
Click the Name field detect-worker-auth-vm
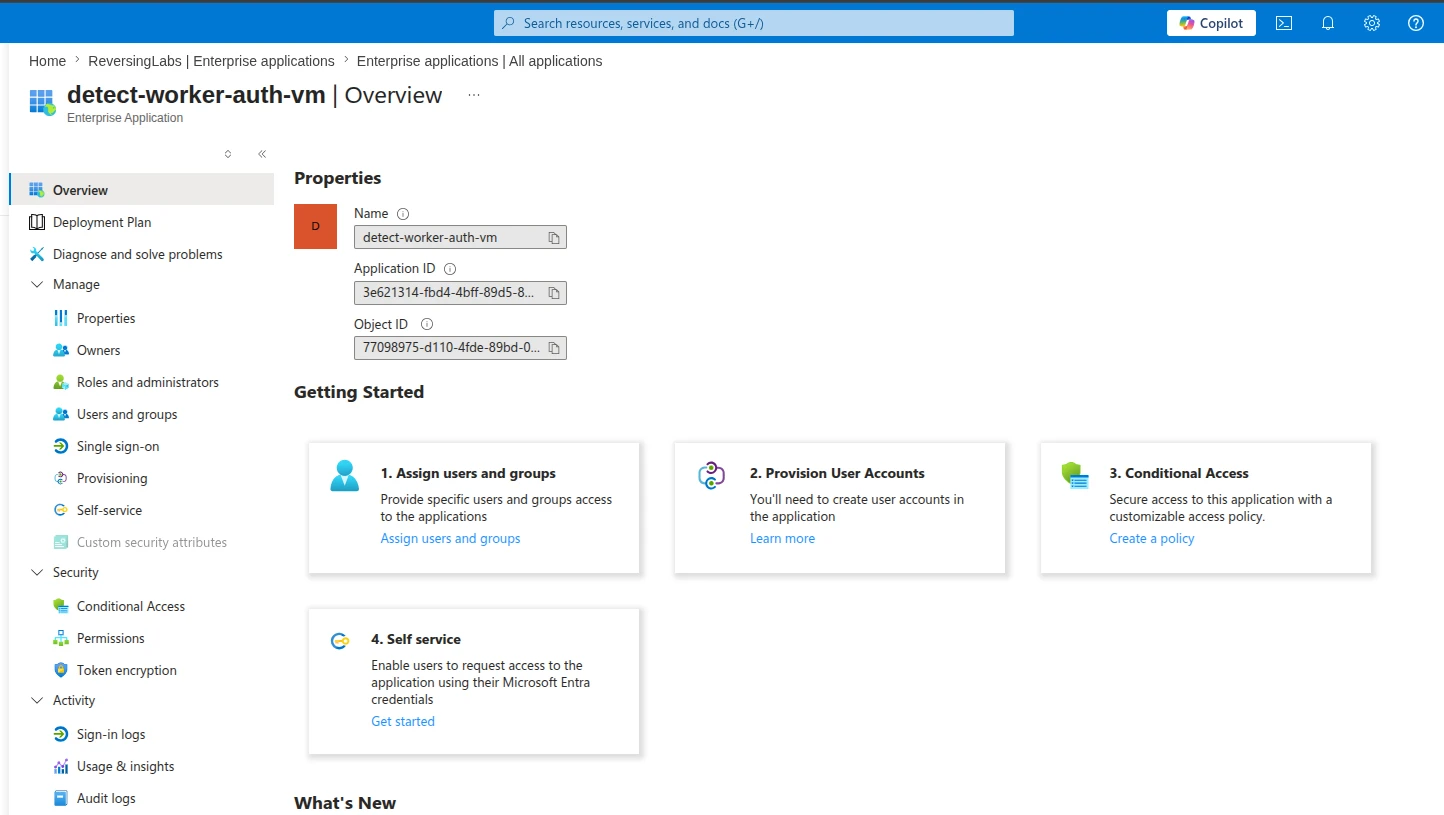(460, 237)
